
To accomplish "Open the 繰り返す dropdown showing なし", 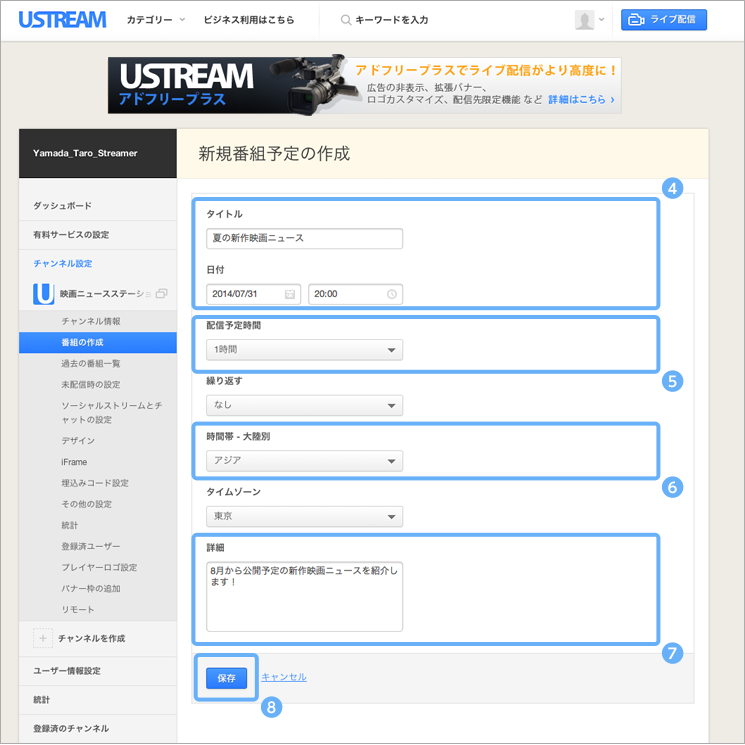I will [305, 405].
